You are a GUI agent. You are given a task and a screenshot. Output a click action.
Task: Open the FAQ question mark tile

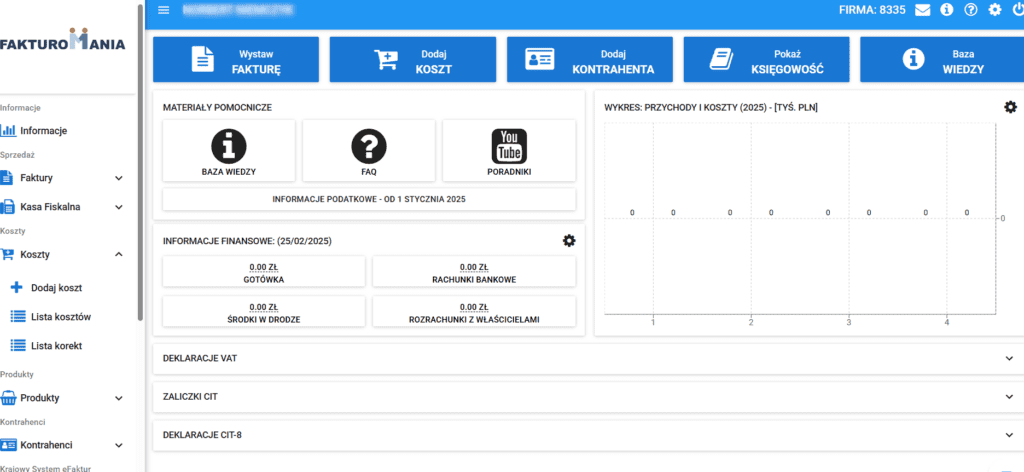pos(368,151)
